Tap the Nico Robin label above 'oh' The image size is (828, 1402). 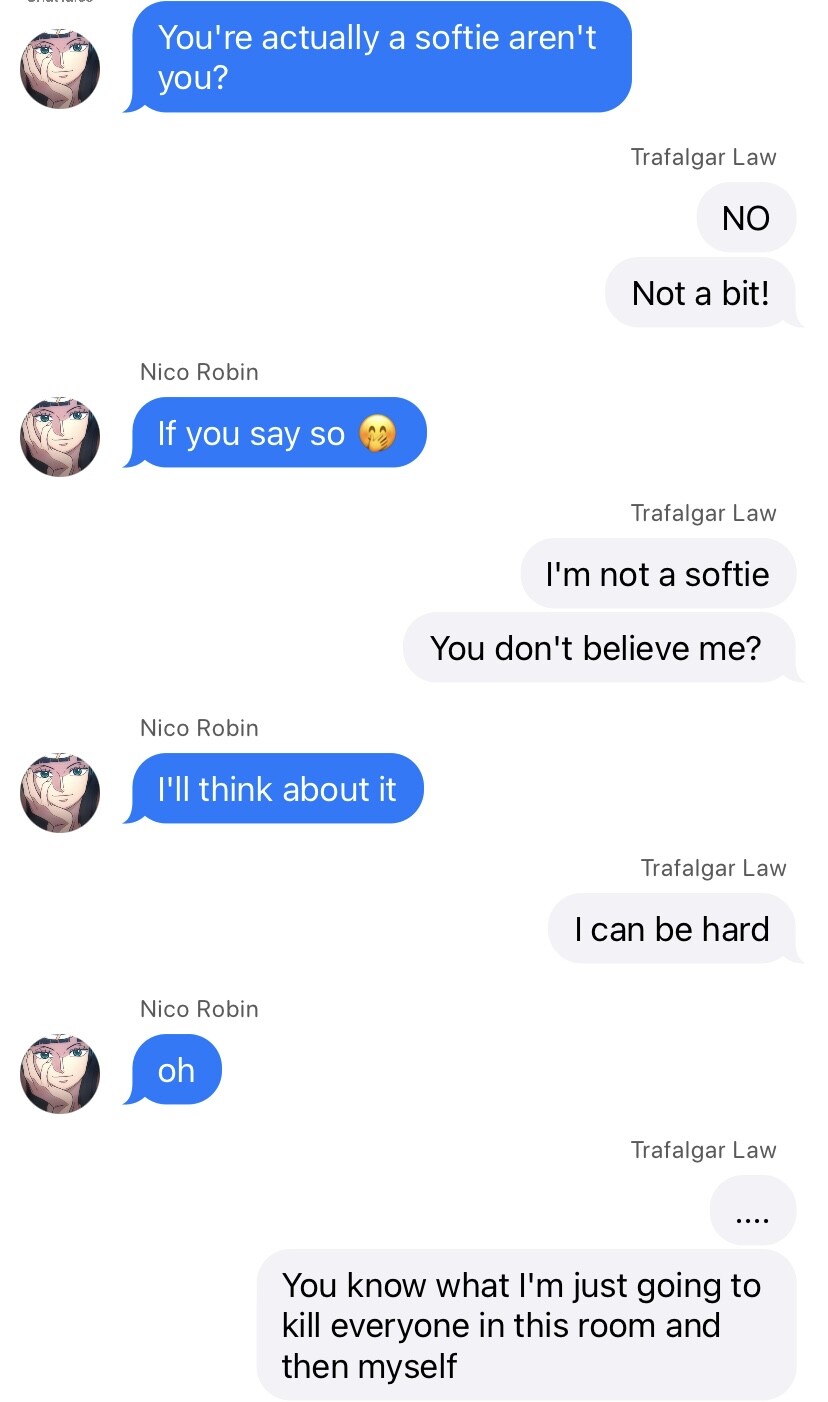tap(199, 1009)
